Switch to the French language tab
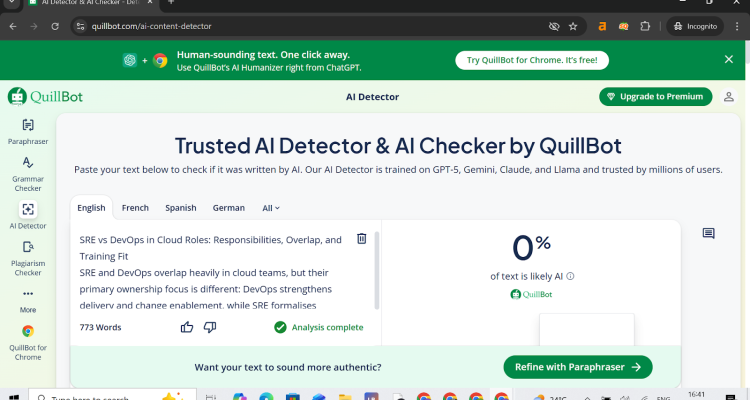Viewport: 750px width, 400px height. click(135, 208)
